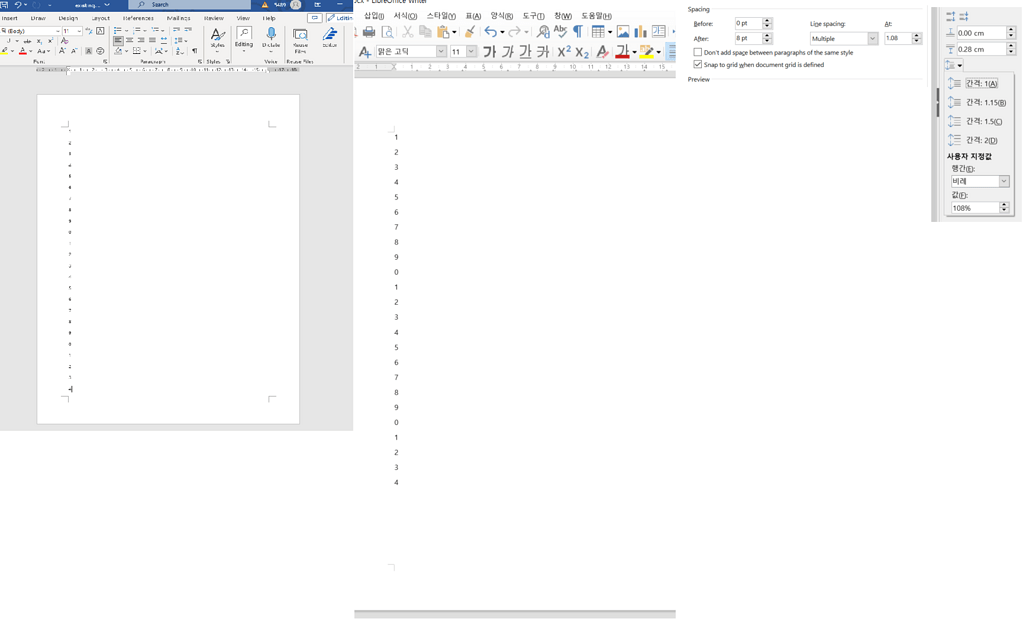Click the Paste clipboard icon in LibreOffice
Viewport: 1023px width, 622px height.
pyautogui.click(x=444, y=31)
